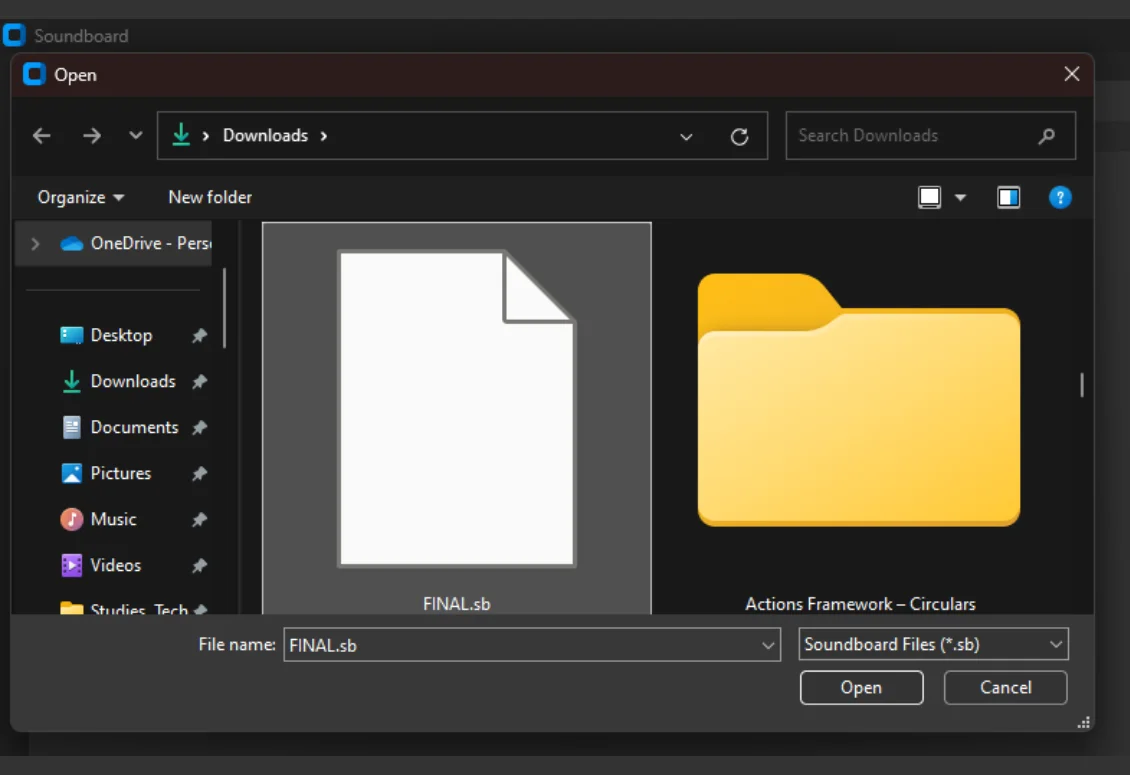Click the Cancel button

click(1005, 688)
